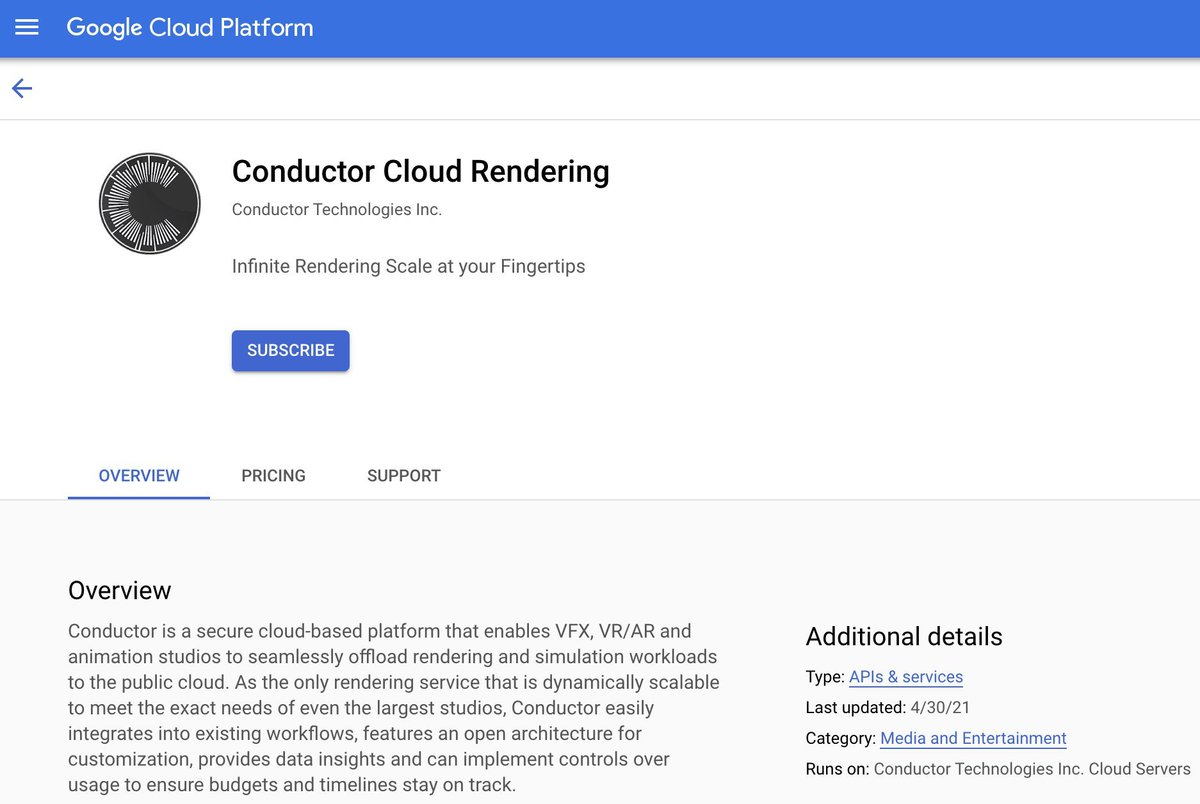The width and height of the screenshot is (1200, 804).
Task: Click the Conductor Cloud Rendering heading
Action: pos(421,172)
